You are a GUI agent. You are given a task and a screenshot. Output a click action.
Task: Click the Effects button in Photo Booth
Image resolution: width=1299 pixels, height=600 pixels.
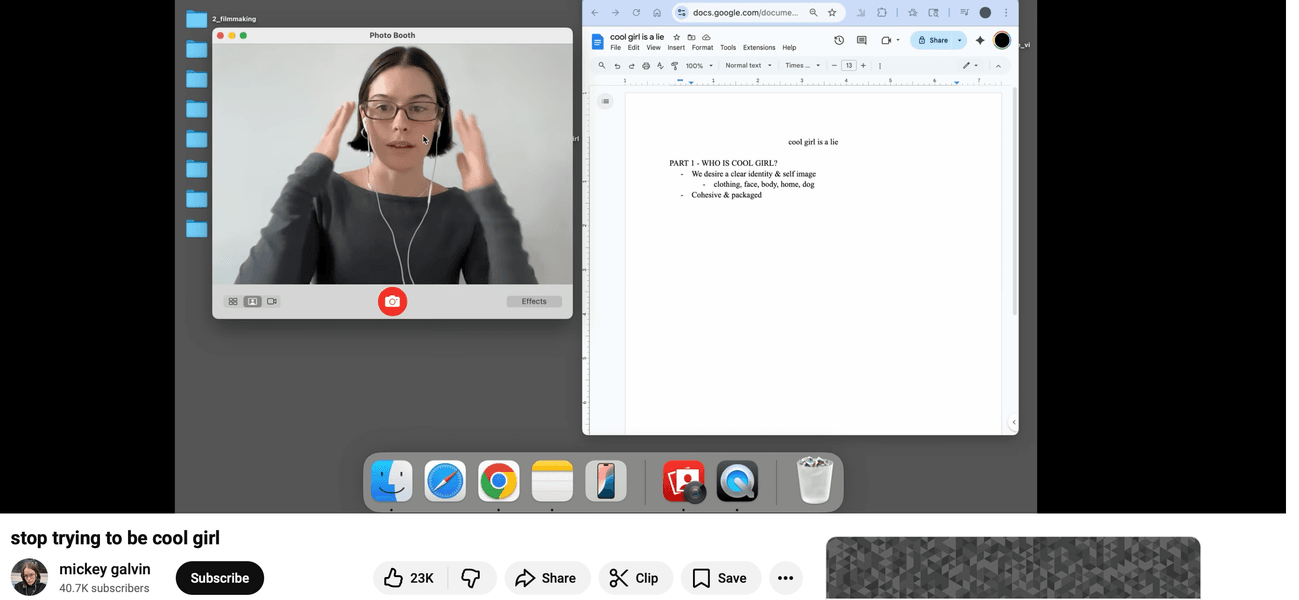pos(534,301)
